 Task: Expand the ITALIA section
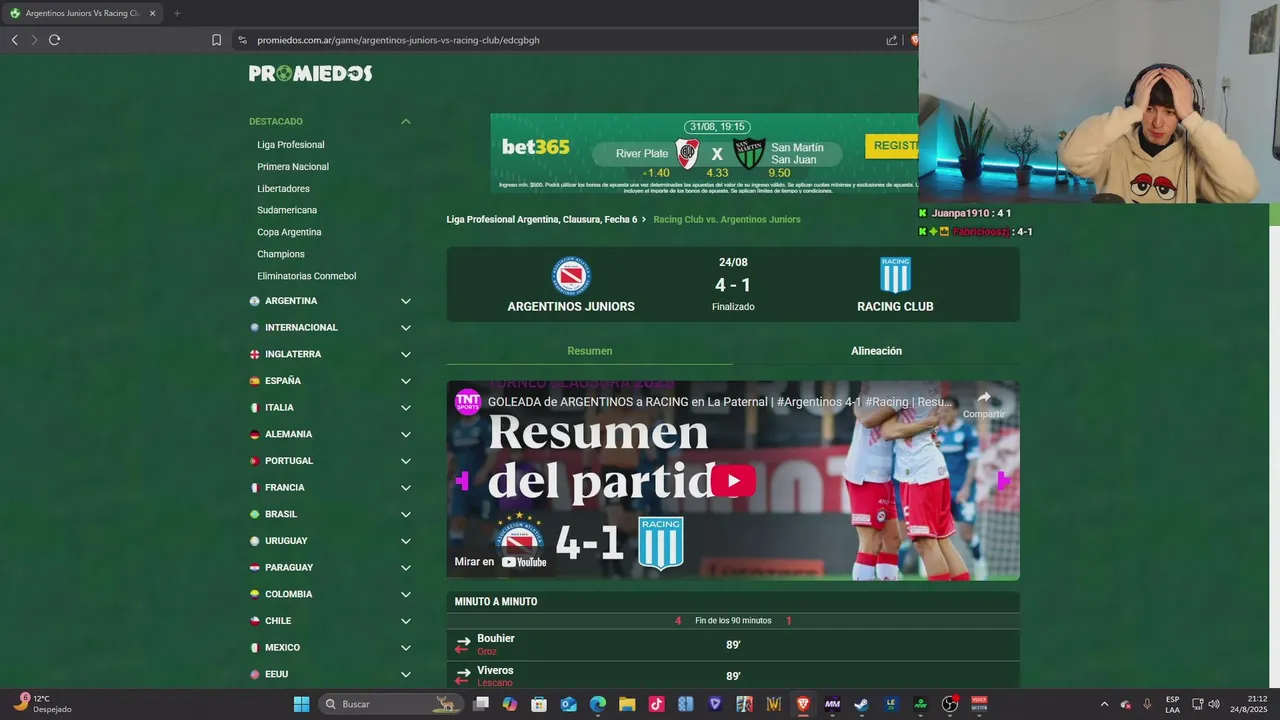[x=406, y=408]
